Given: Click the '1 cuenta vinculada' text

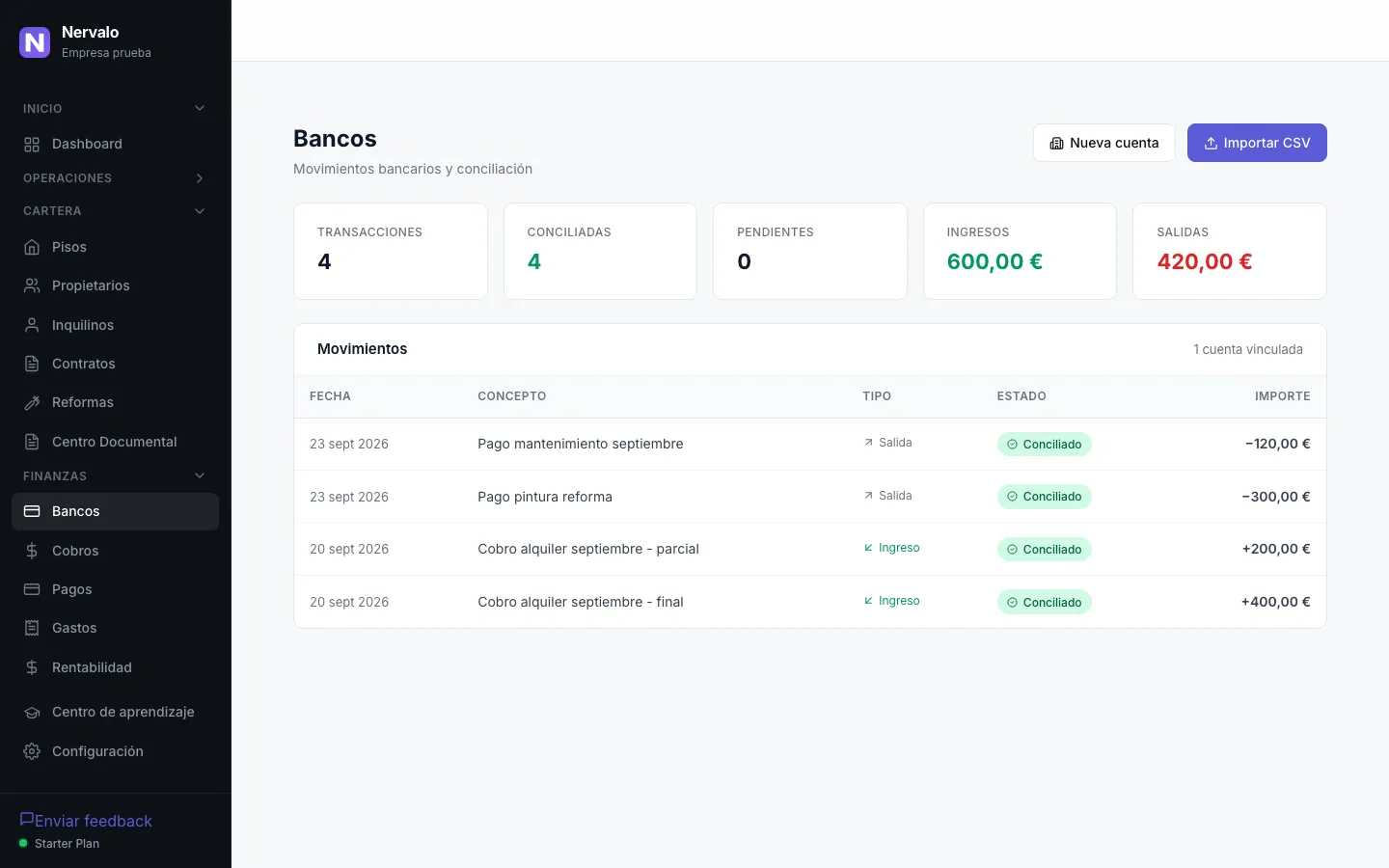Looking at the screenshot, I should 1248,349.
